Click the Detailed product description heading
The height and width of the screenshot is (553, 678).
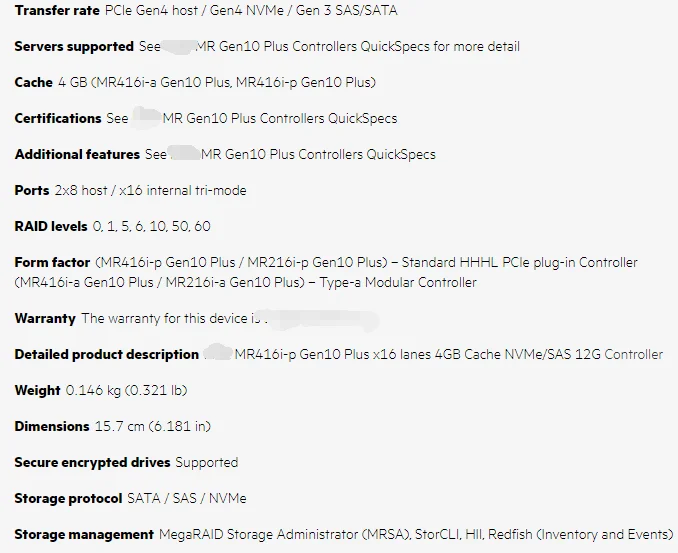pos(107,354)
